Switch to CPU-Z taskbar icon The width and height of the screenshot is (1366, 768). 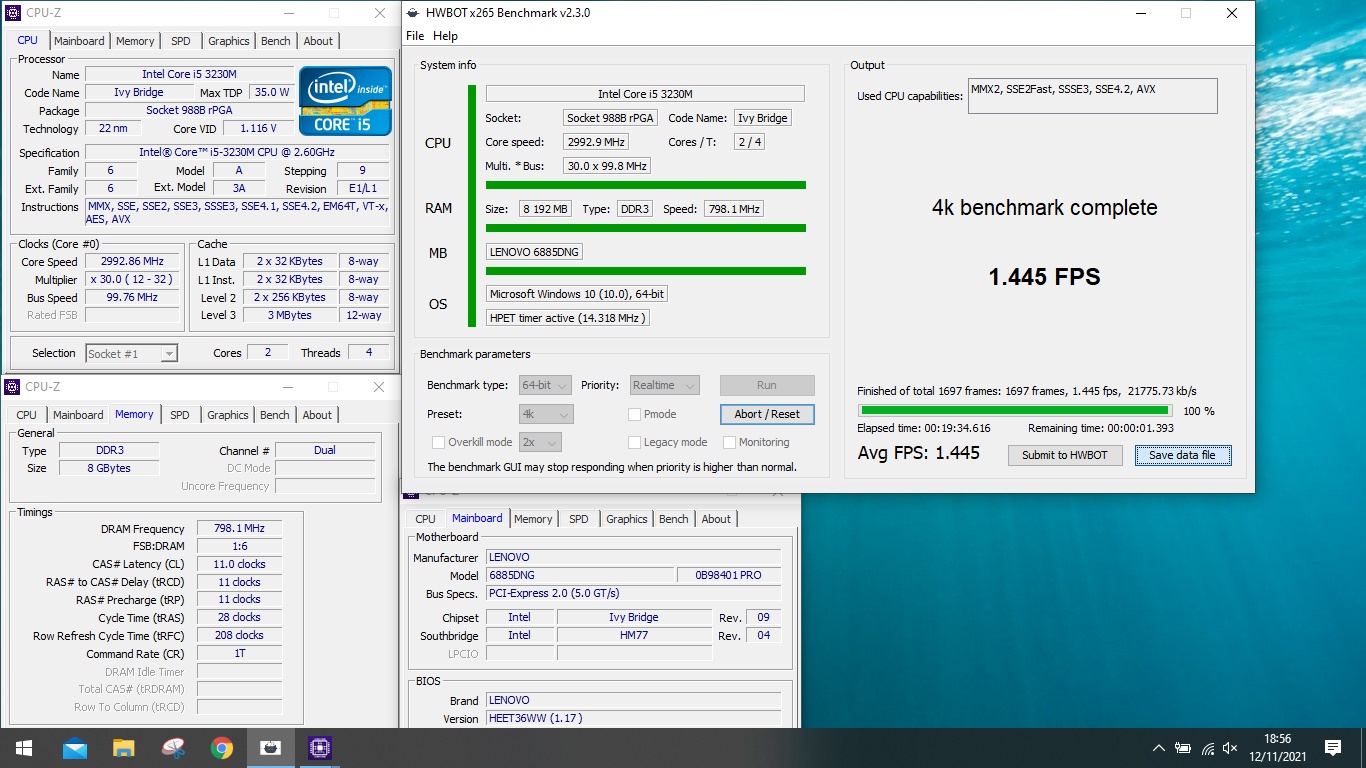coord(319,748)
